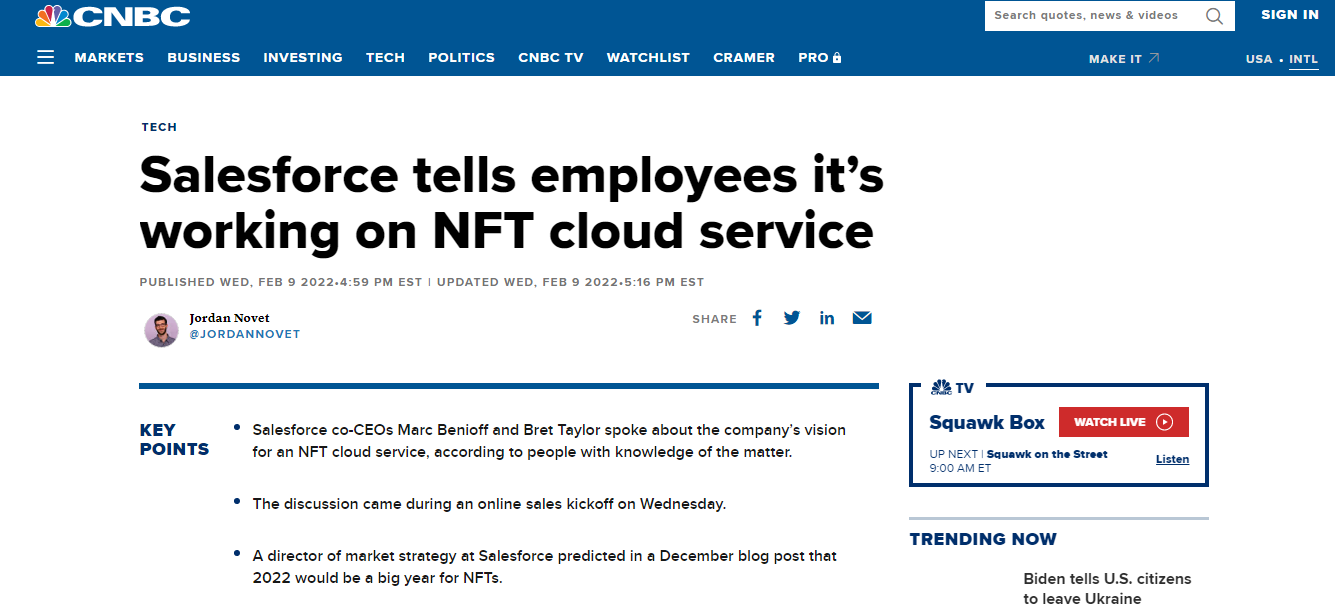Image resolution: width=1335 pixels, height=611 pixels.
Task: Click the PRO lock icon
Action: 837,58
